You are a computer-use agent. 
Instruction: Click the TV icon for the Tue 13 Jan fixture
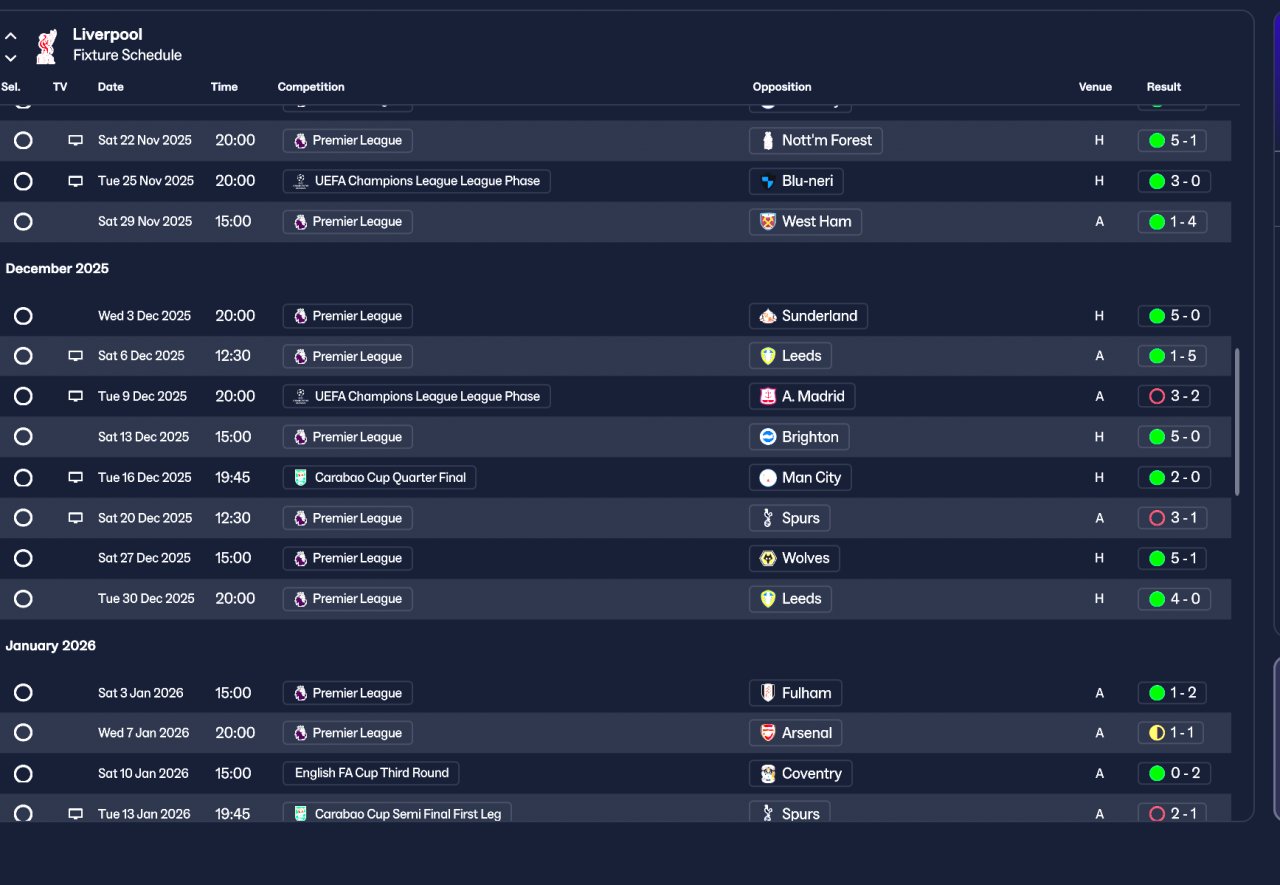click(75, 814)
